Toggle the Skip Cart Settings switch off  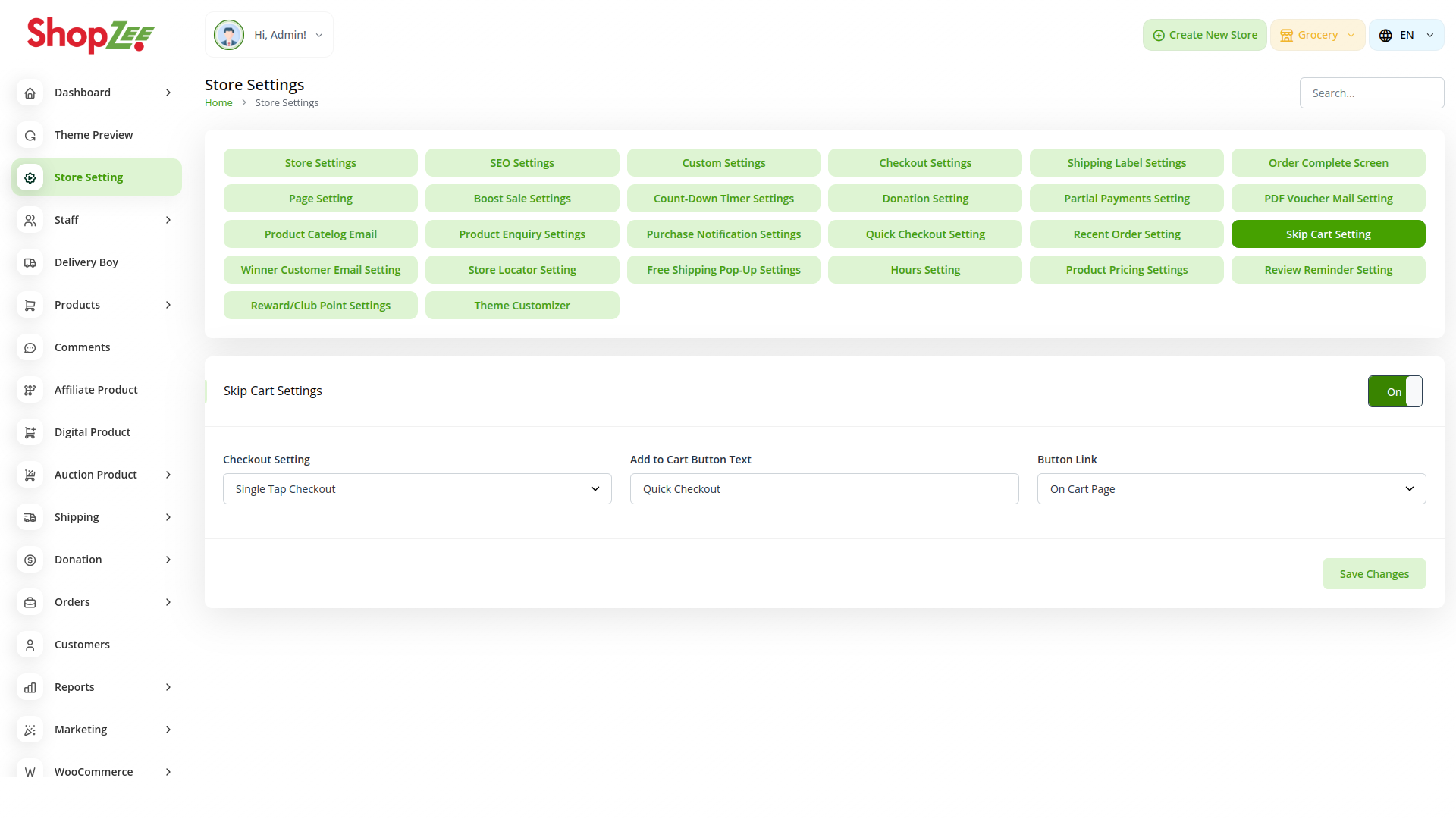pos(1395,391)
